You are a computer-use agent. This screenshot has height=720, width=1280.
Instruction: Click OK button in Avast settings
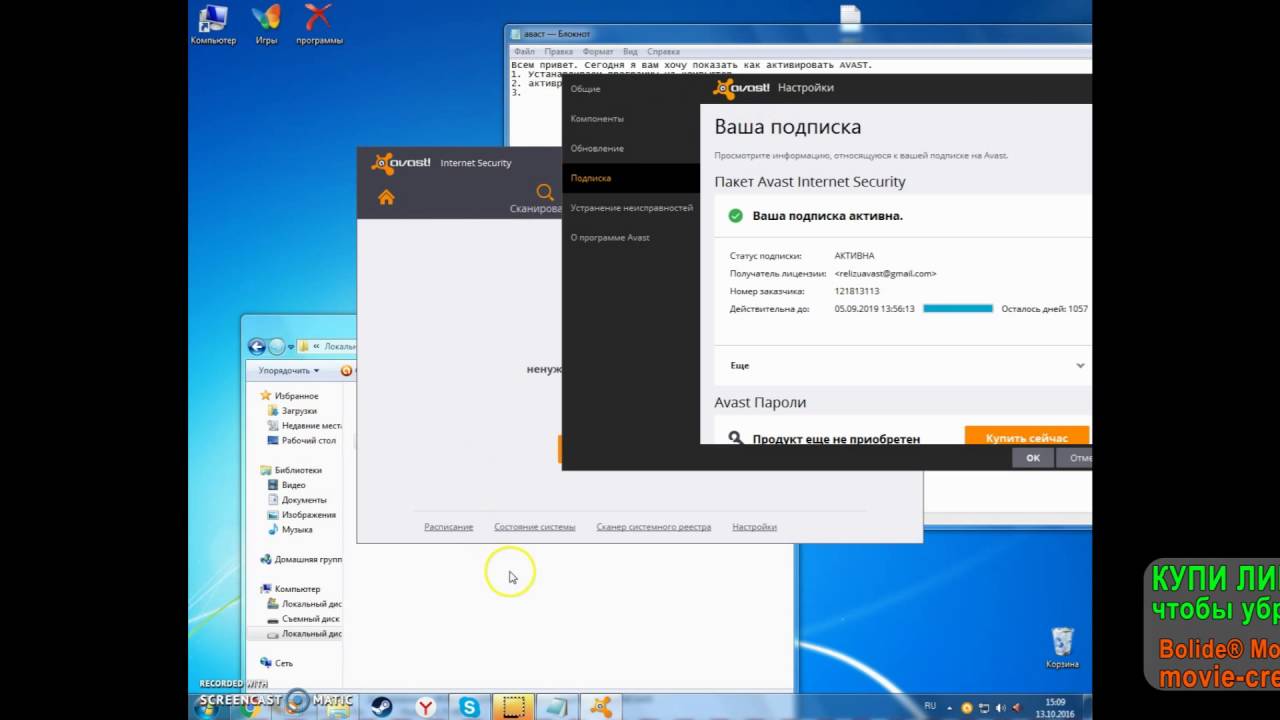pyautogui.click(x=1033, y=458)
